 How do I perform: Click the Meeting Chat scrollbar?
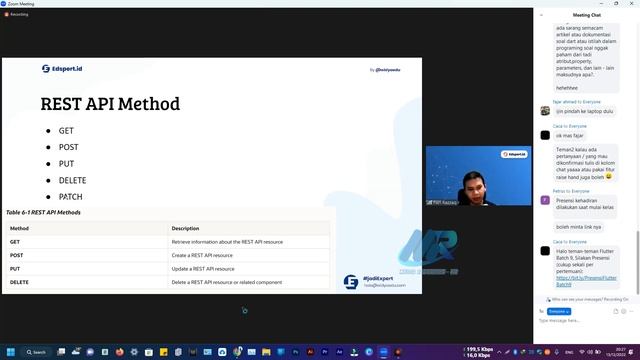pos(638,262)
